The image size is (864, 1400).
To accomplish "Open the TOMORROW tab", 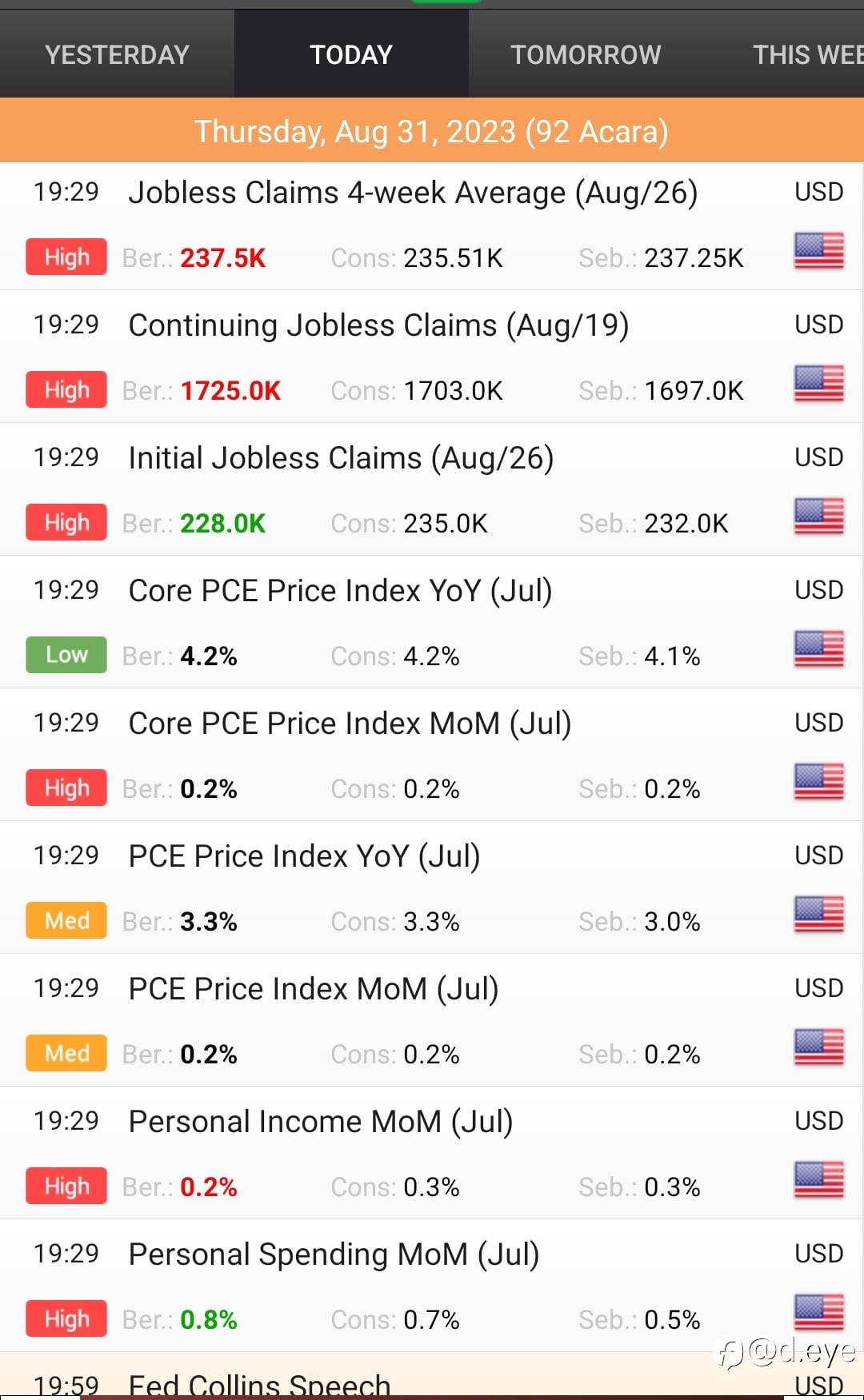I will 586,54.
